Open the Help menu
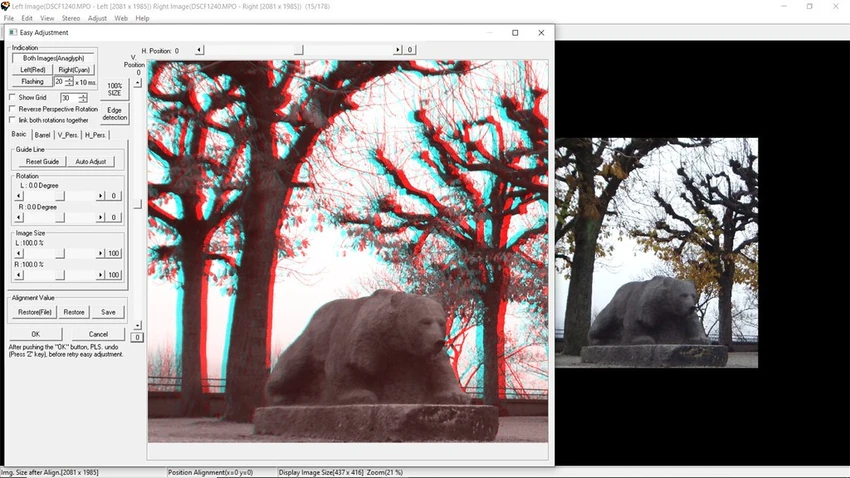Image resolution: width=850 pixels, height=478 pixels. point(142,18)
